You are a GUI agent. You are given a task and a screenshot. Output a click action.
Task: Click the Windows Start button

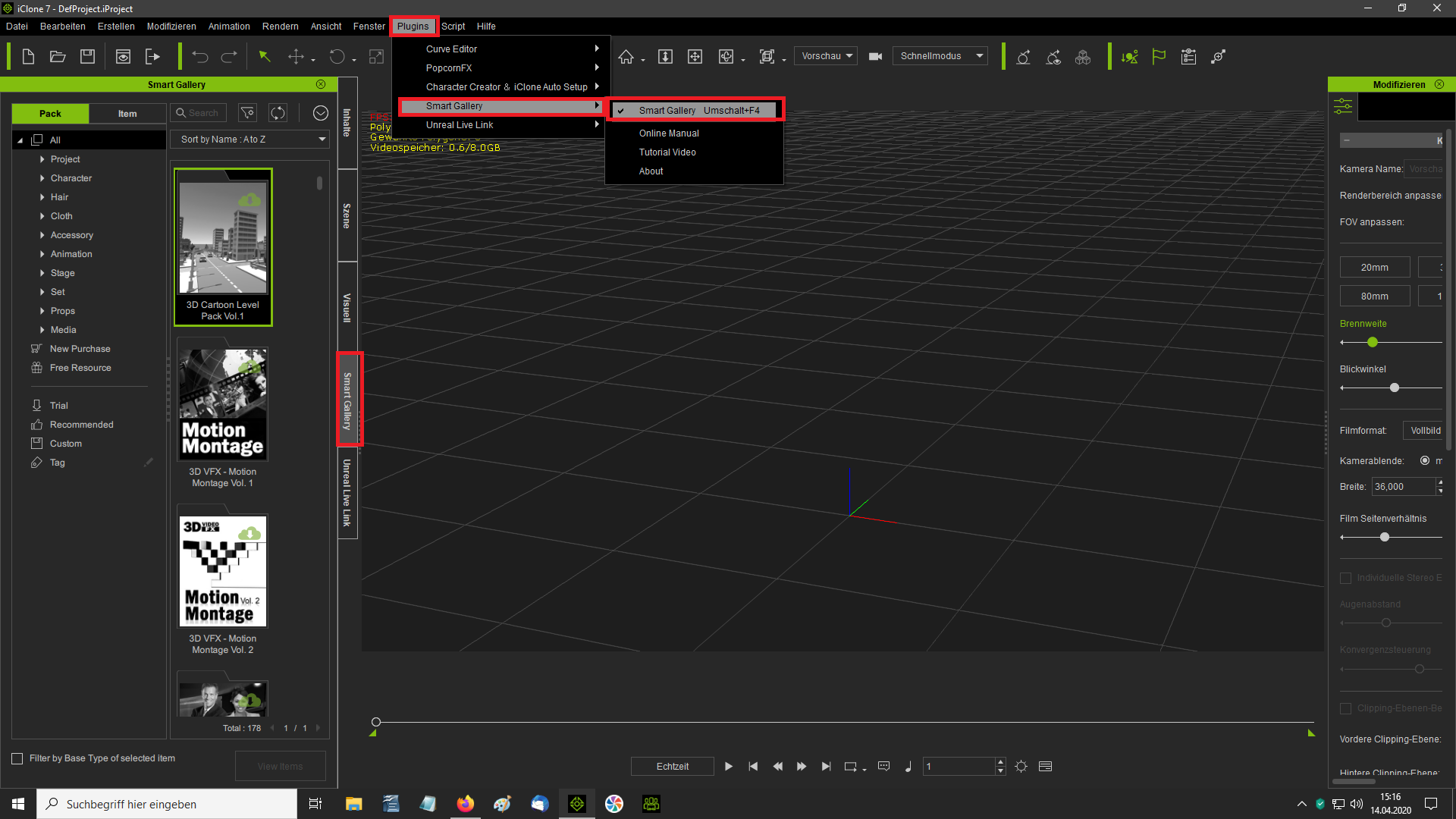[x=18, y=804]
